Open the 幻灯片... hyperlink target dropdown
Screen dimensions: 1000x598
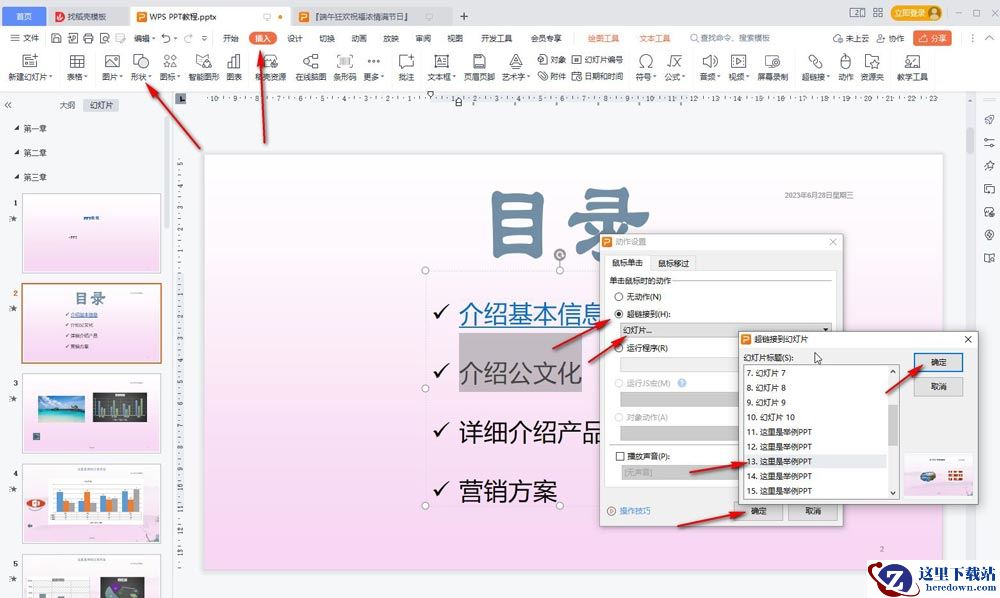click(726, 330)
